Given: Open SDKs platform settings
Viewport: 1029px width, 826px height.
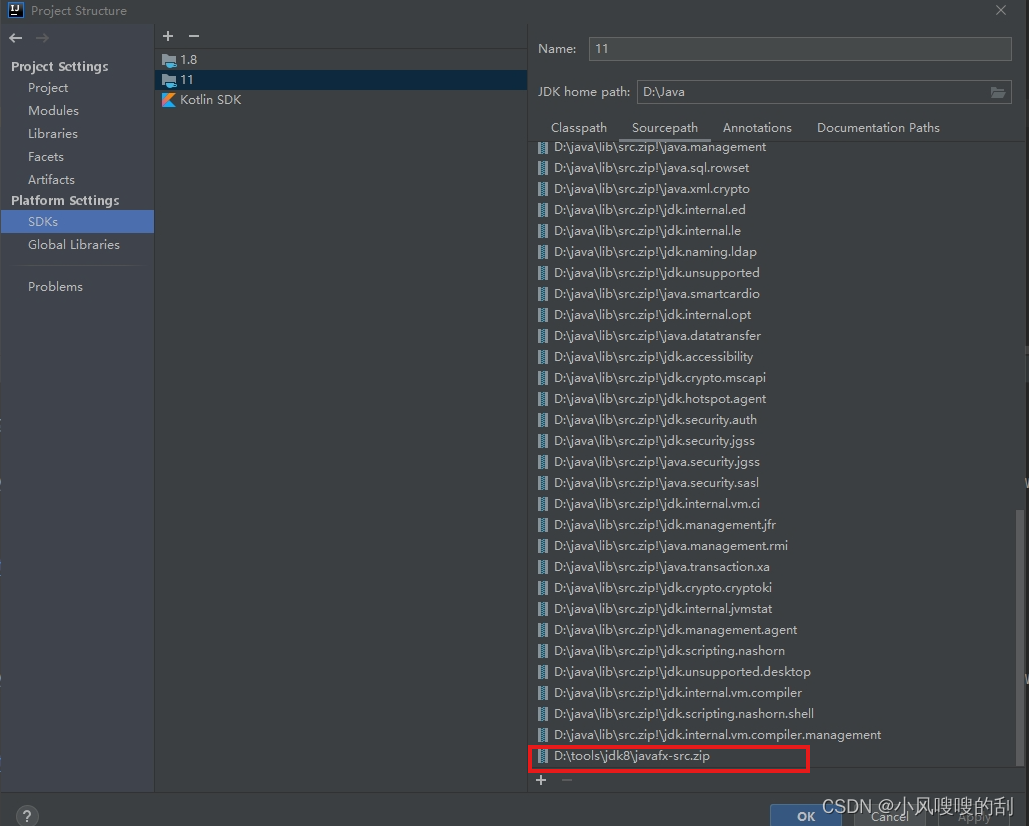Looking at the screenshot, I should [77, 222].
